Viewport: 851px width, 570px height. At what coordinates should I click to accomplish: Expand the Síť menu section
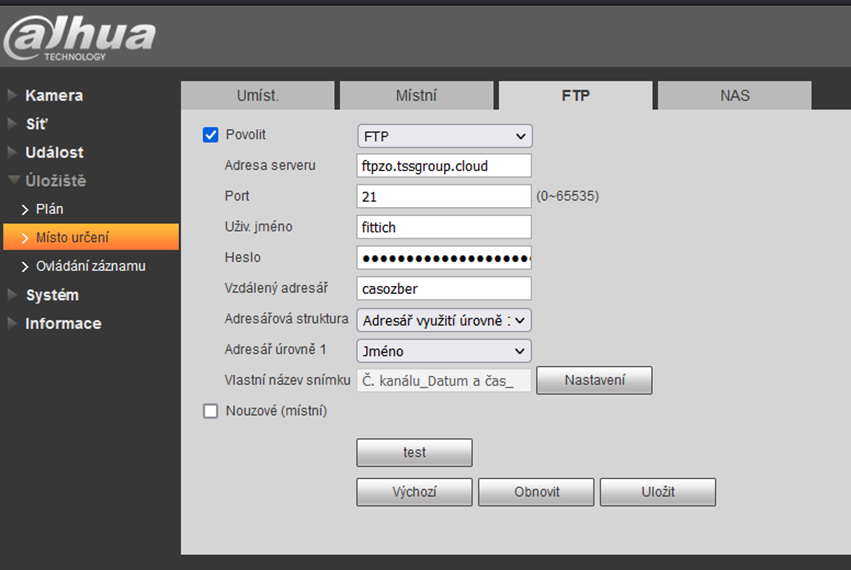36,124
